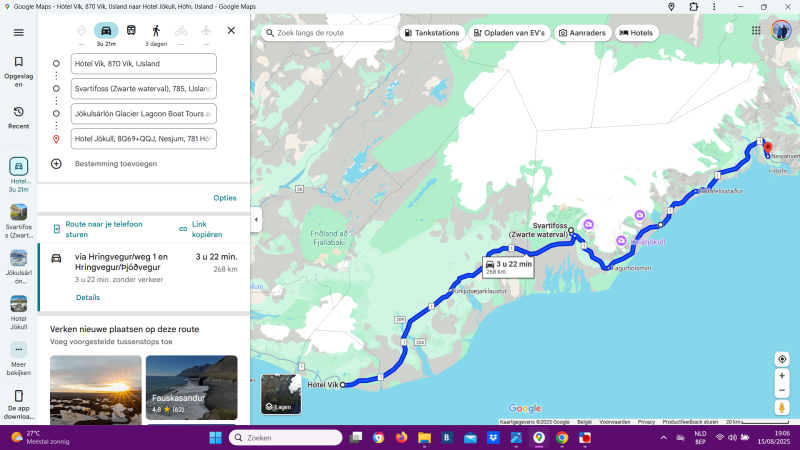Open Chrome from taskbar
This screenshot has height=450, width=800.
click(562, 438)
